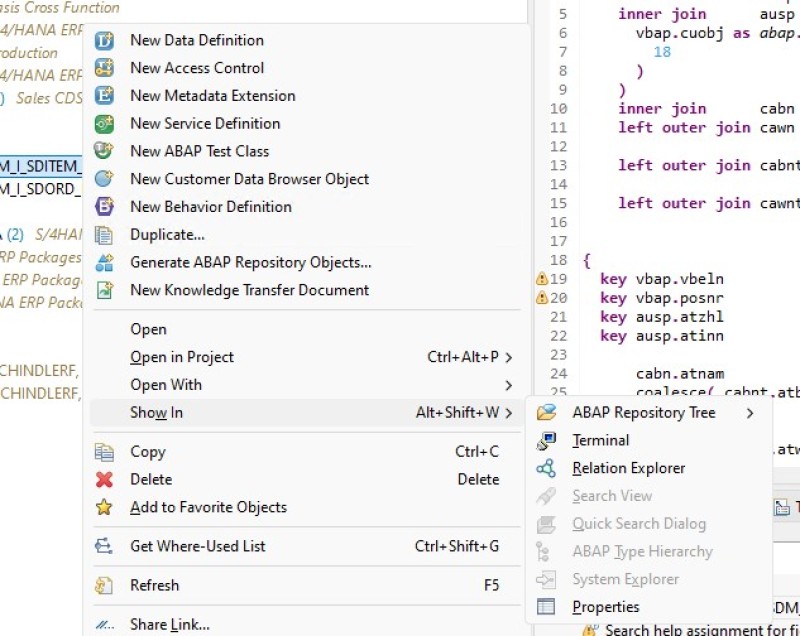Screen dimensions: 800x636
Task: Click the New ABAP Test Class icon
Action: coord(104,151)
